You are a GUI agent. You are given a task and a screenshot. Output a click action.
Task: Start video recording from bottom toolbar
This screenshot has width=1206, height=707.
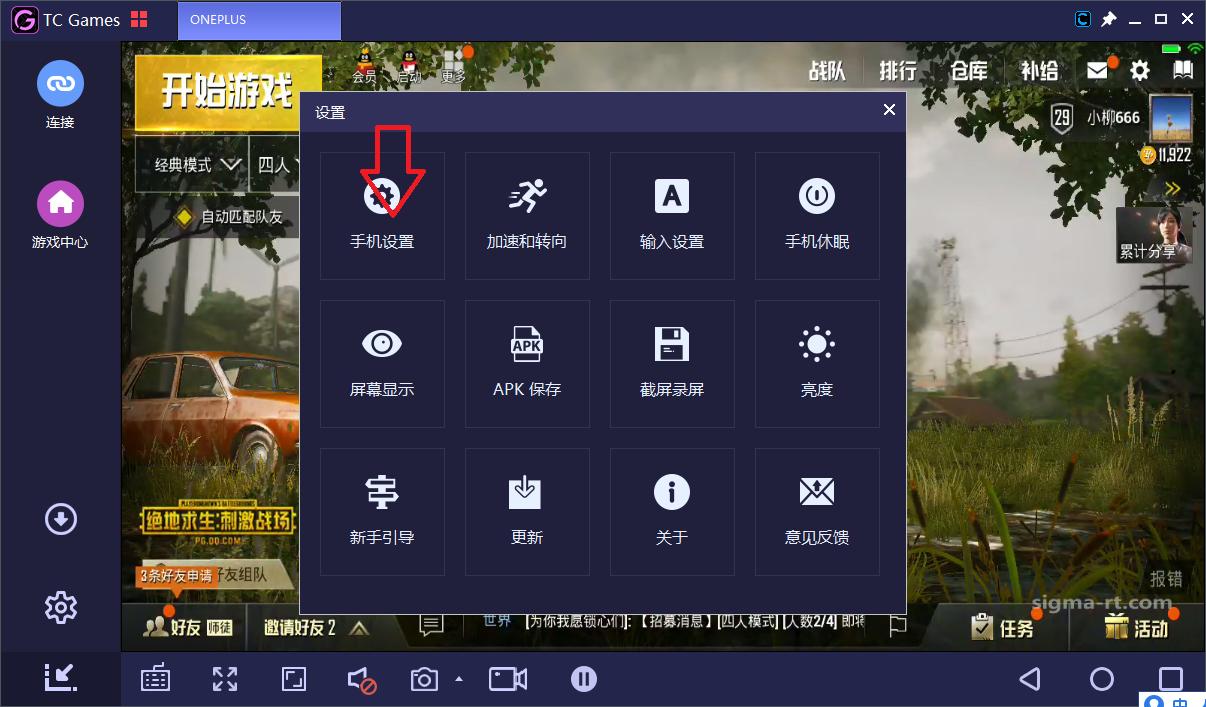pos(507,678)
